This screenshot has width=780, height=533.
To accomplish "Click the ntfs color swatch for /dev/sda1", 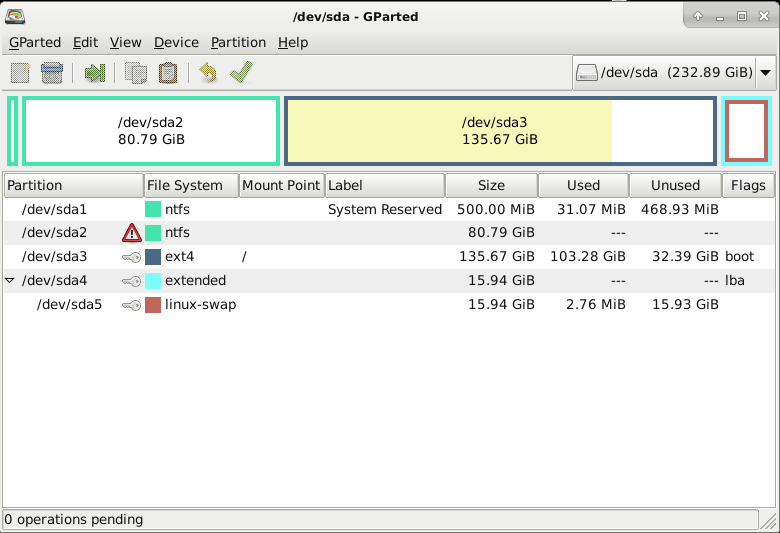I will coord(153,209).
